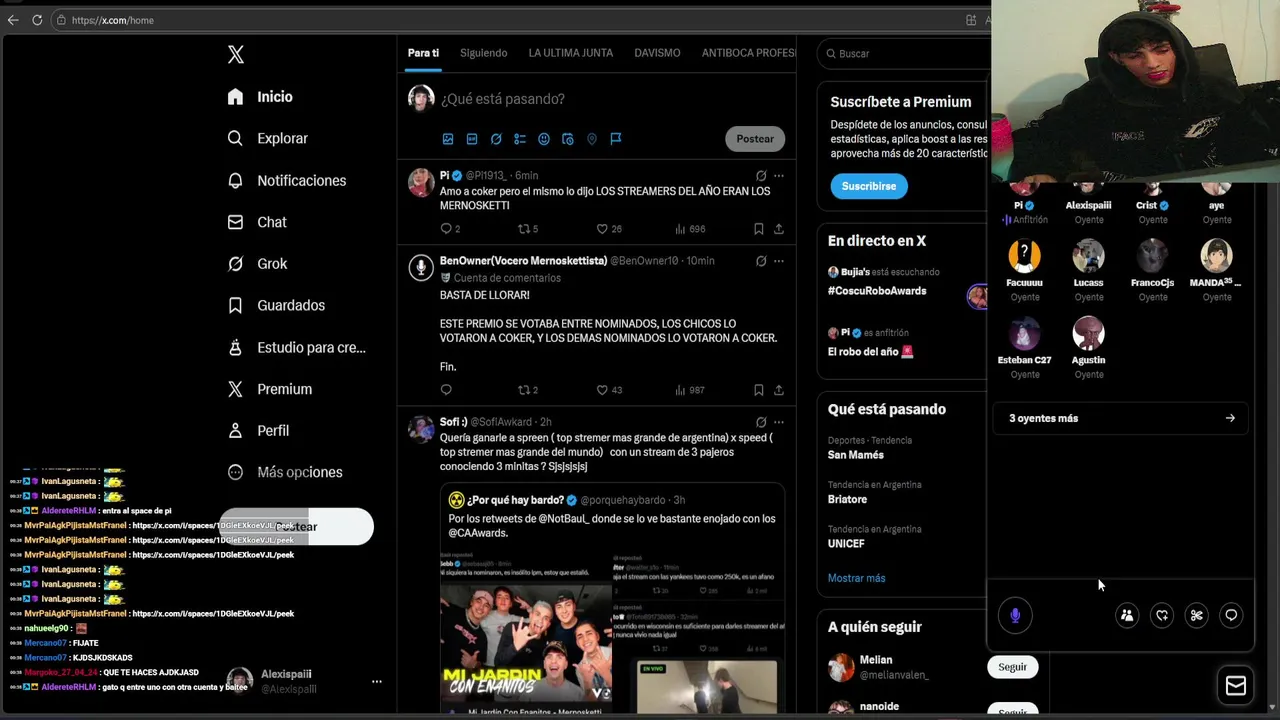Reply to BenOwner's post
Screen dimensions: 1280x720
[446, 390]
